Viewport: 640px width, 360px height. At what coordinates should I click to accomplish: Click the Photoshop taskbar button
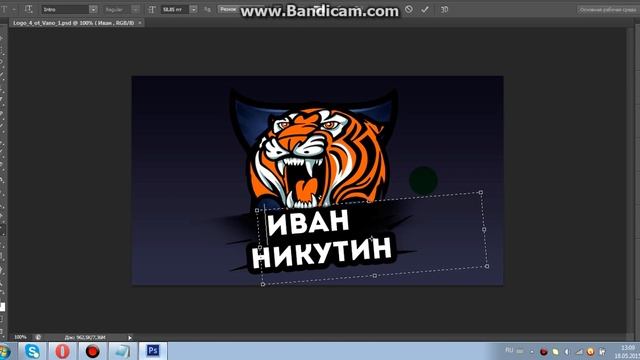click(153, 351)
